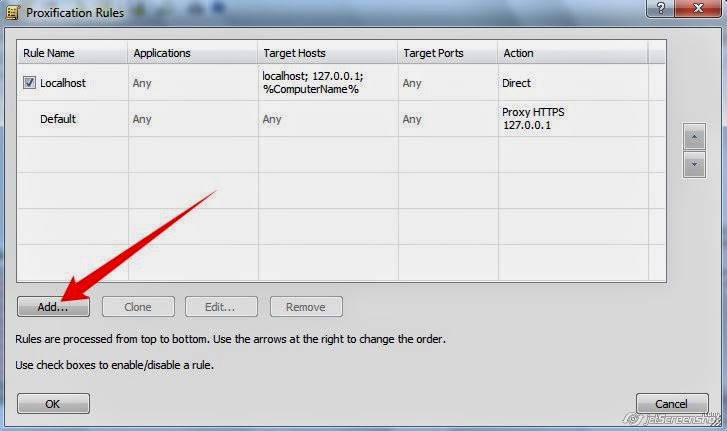Close the Proxification Rules dialog
Image resolution: width=727 pixels, height=431 pixels.
(x=698, y=8)
